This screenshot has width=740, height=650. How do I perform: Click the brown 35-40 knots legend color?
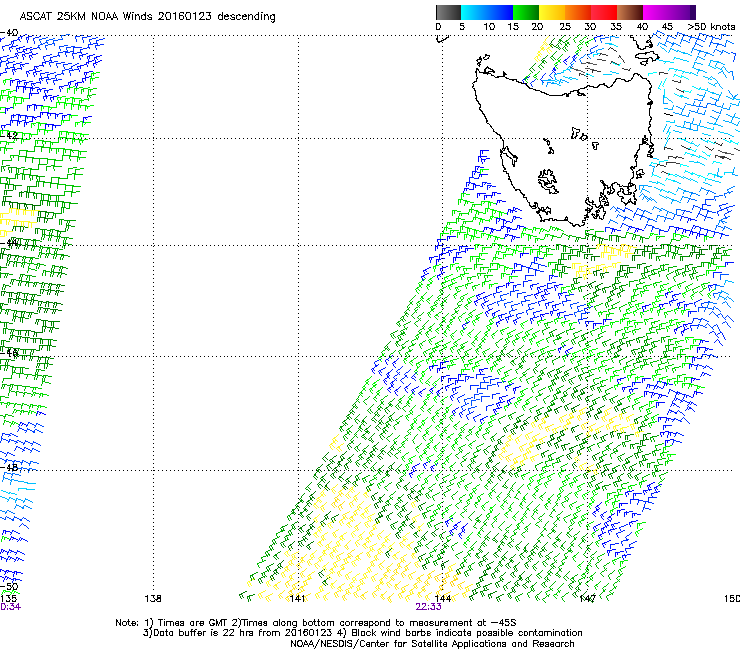pyautogui.click(x=630, y=13)
